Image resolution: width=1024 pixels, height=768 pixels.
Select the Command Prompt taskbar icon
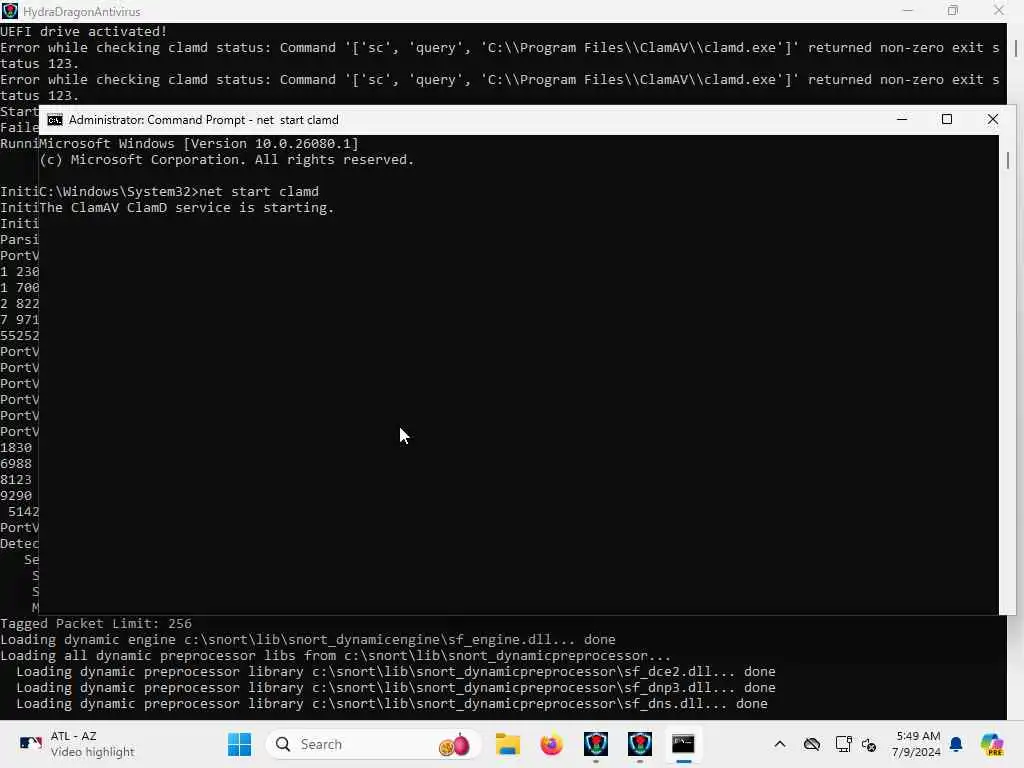click(x=684, y=744)
